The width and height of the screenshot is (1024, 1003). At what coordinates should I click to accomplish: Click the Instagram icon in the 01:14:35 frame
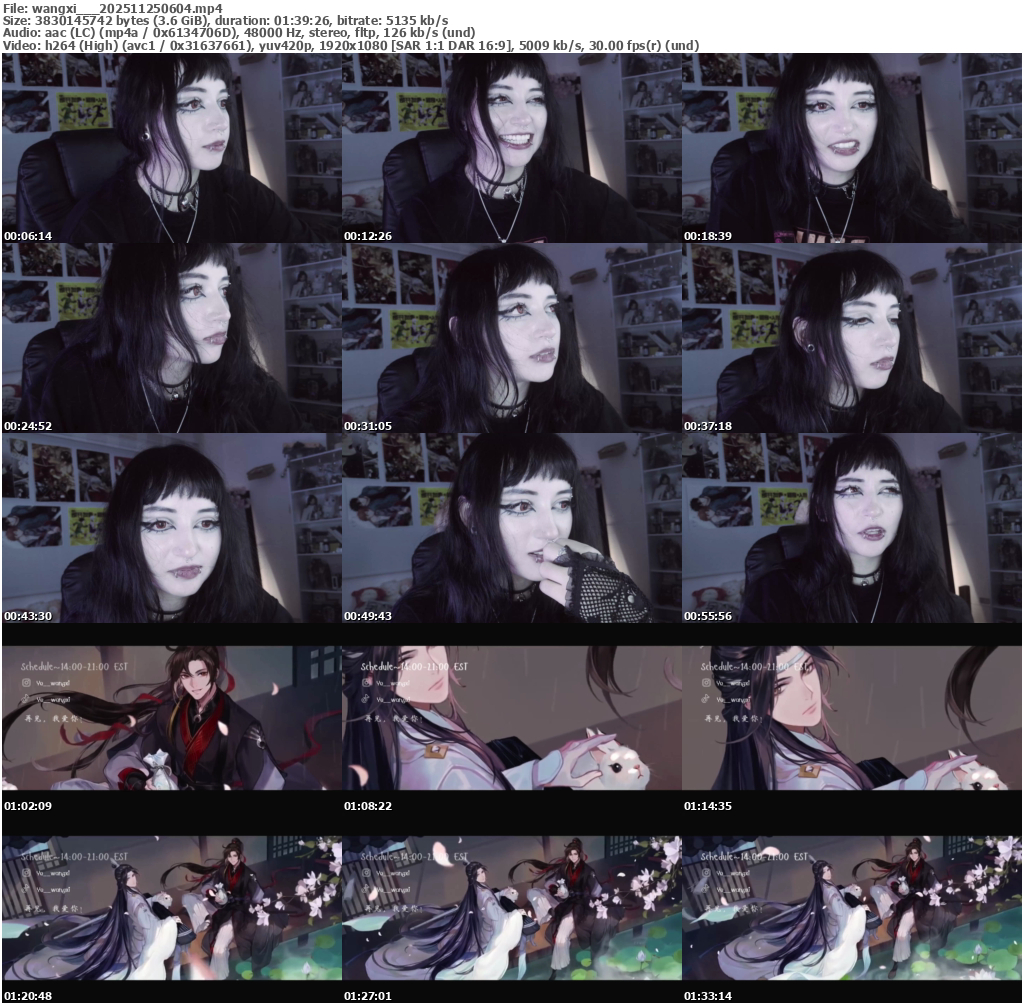click(706, 682)
